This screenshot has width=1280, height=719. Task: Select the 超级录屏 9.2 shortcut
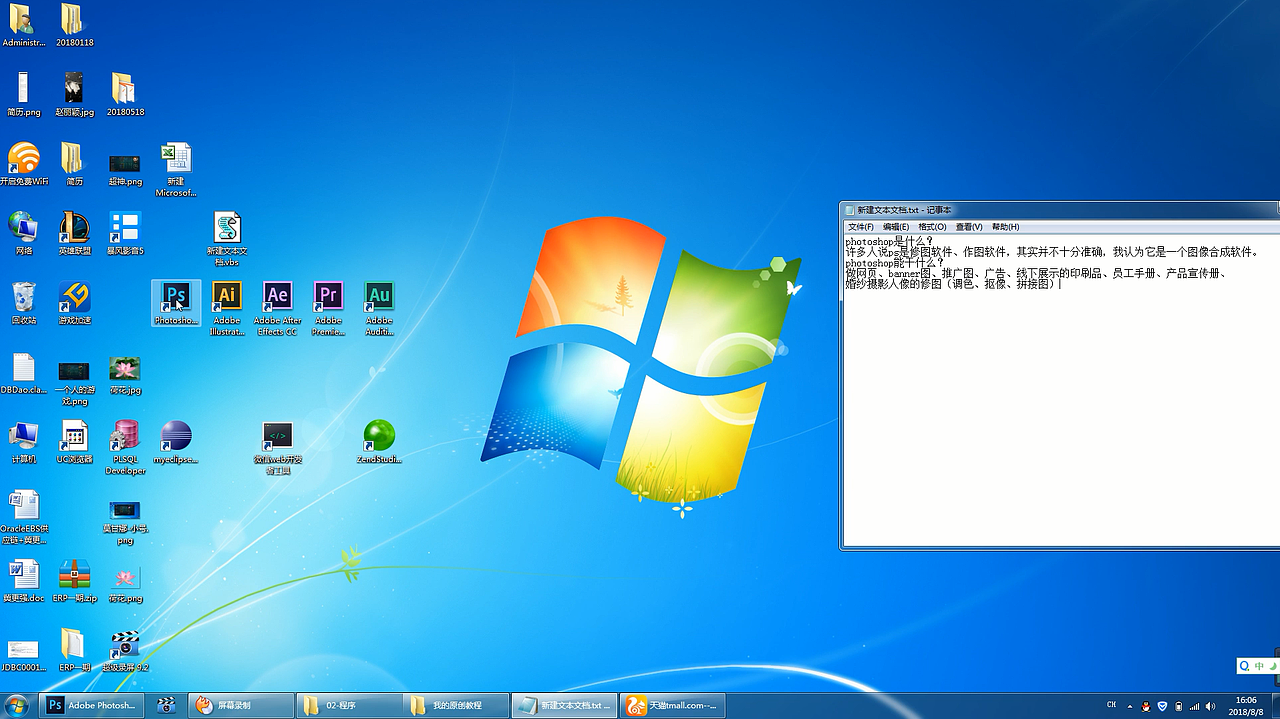click(x=125, y=650)
